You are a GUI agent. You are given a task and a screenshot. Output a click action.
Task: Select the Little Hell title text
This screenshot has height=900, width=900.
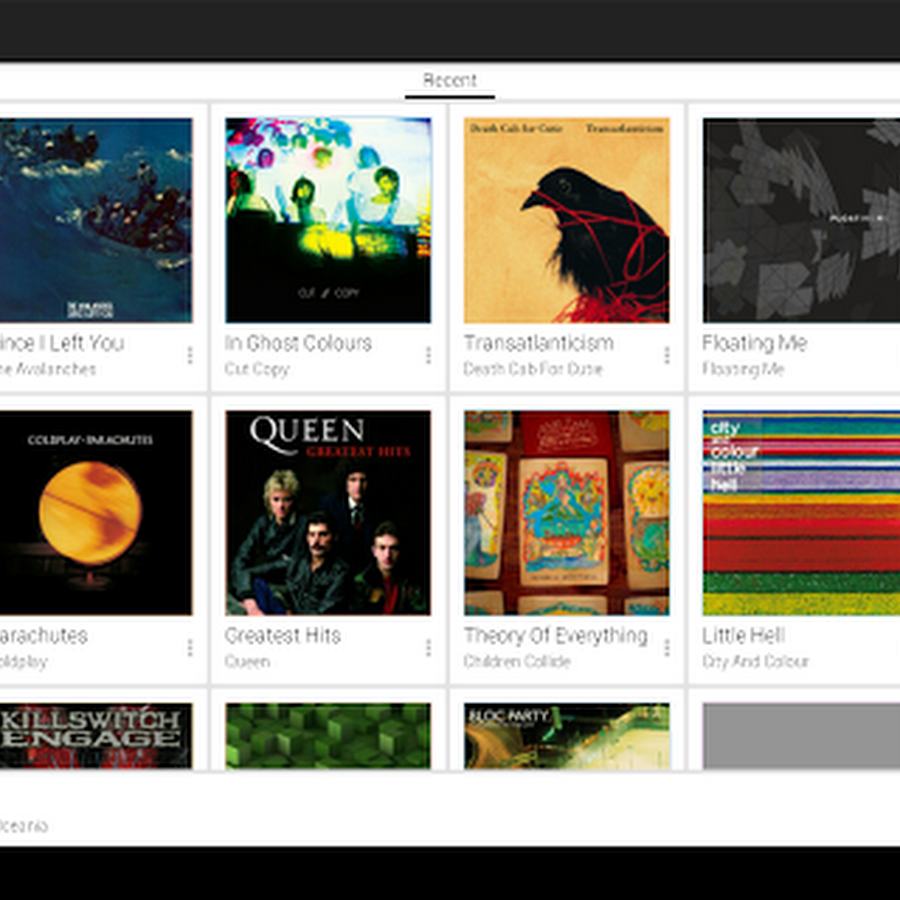click(743, 635)
